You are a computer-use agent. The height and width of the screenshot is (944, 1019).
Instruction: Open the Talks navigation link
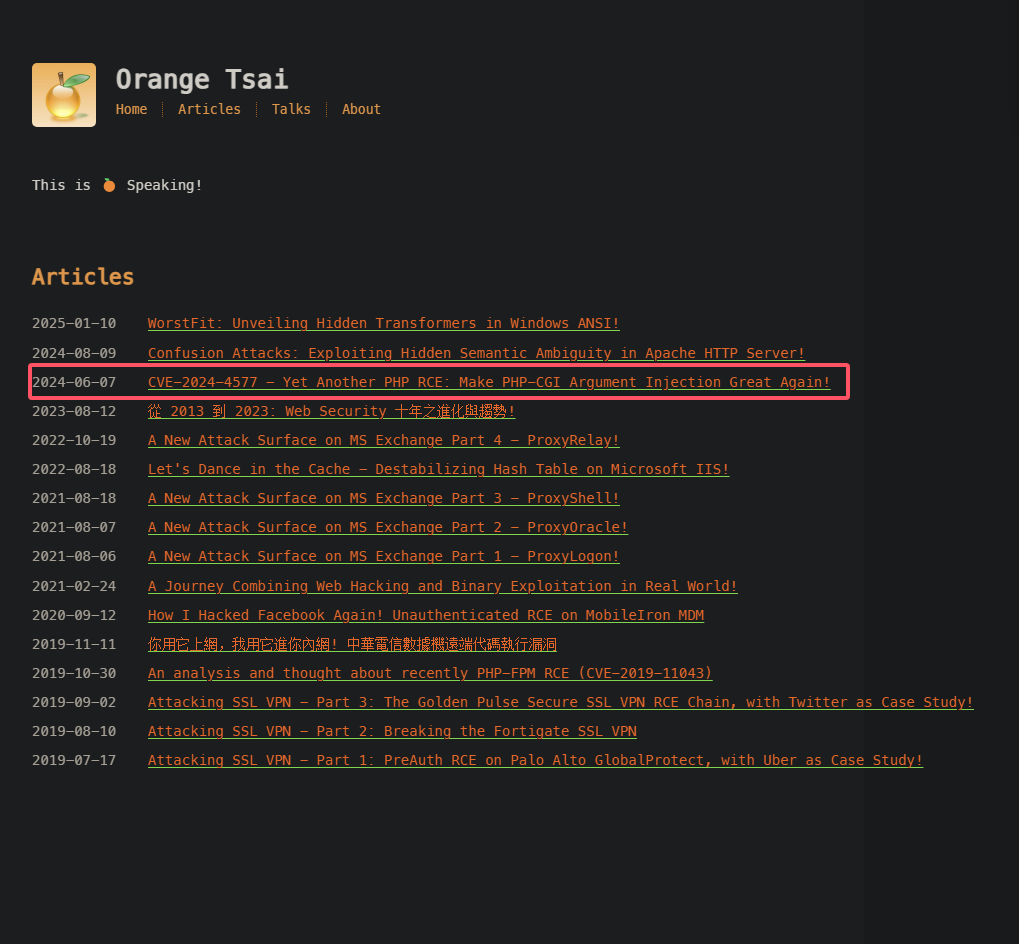click(x=291, y=109)
